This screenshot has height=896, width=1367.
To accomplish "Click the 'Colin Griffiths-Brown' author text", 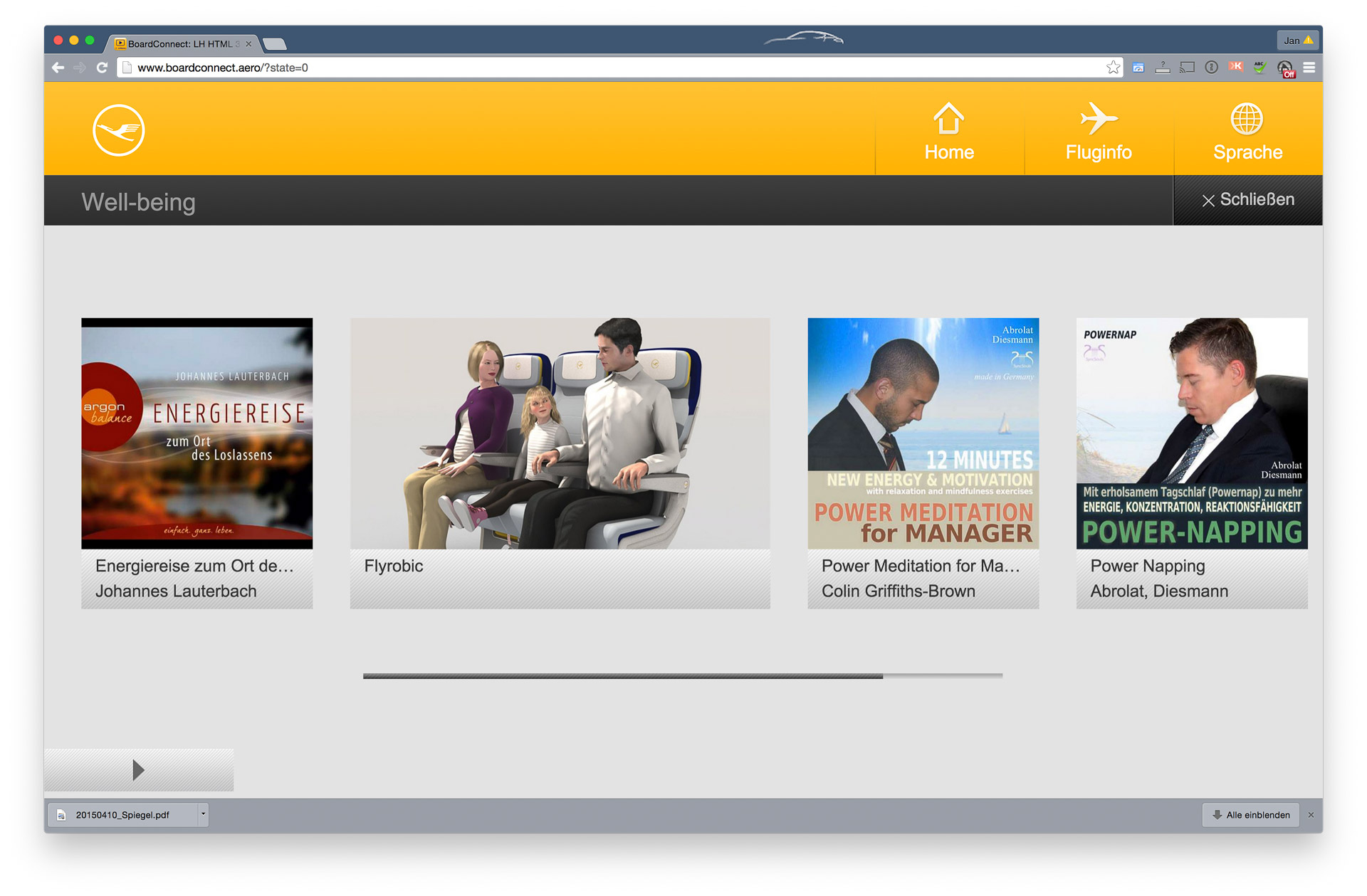I will tap(899, 591).
